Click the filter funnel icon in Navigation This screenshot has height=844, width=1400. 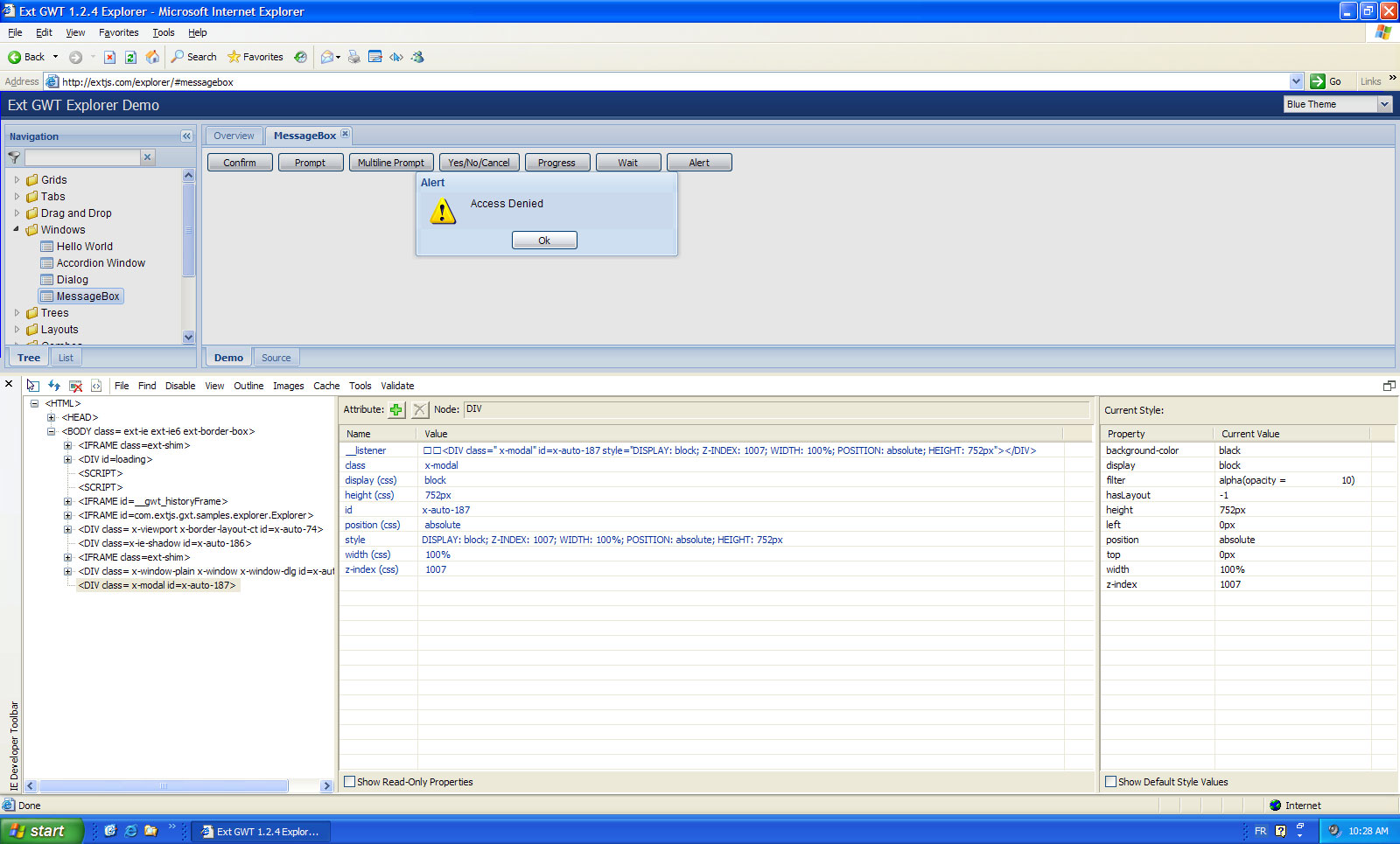pos(14,157)
